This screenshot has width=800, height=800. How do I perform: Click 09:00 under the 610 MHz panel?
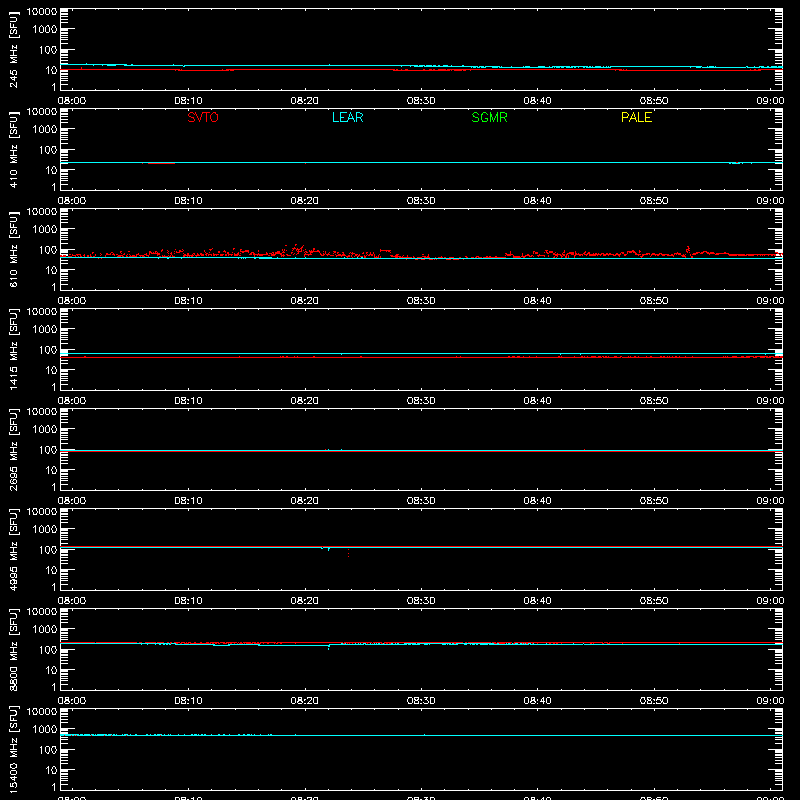770,301
